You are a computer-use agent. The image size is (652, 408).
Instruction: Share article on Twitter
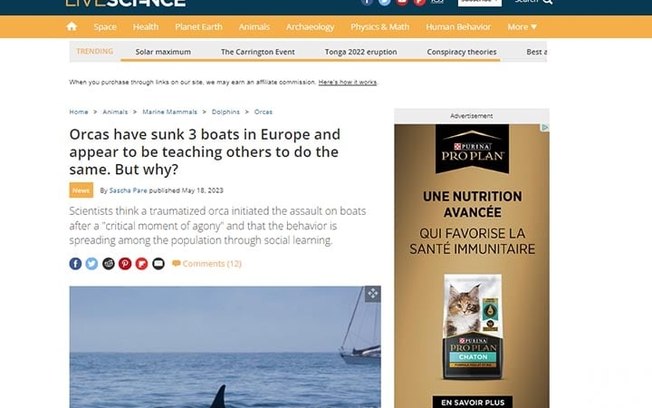click(92, 264)
